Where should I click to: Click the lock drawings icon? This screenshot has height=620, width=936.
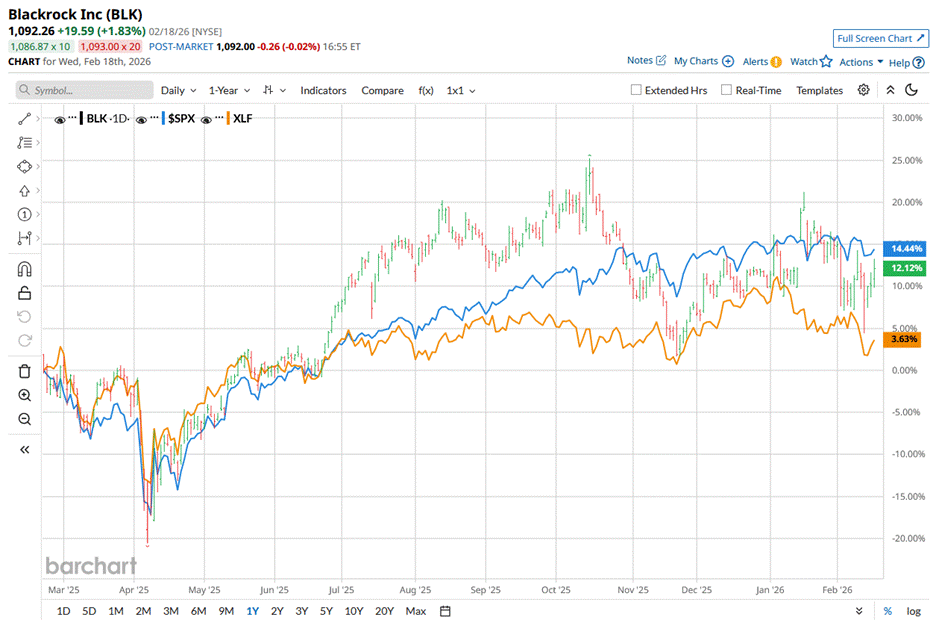tap(24, 293)
